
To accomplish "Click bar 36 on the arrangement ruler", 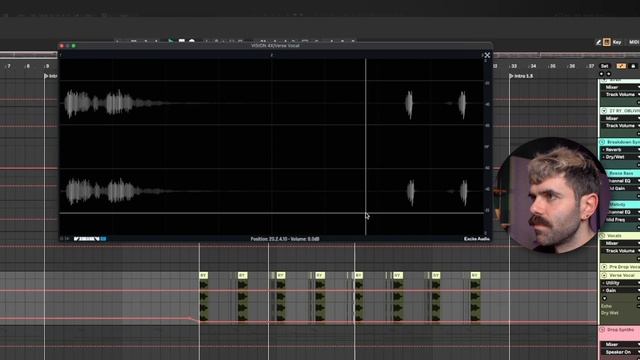I will pyautogui.click(x=571, y=66).
